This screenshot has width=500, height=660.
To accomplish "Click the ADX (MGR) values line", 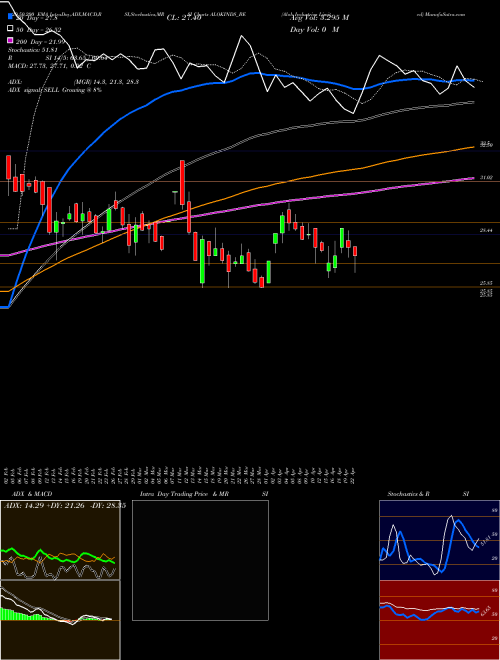I will coord(74,82).
